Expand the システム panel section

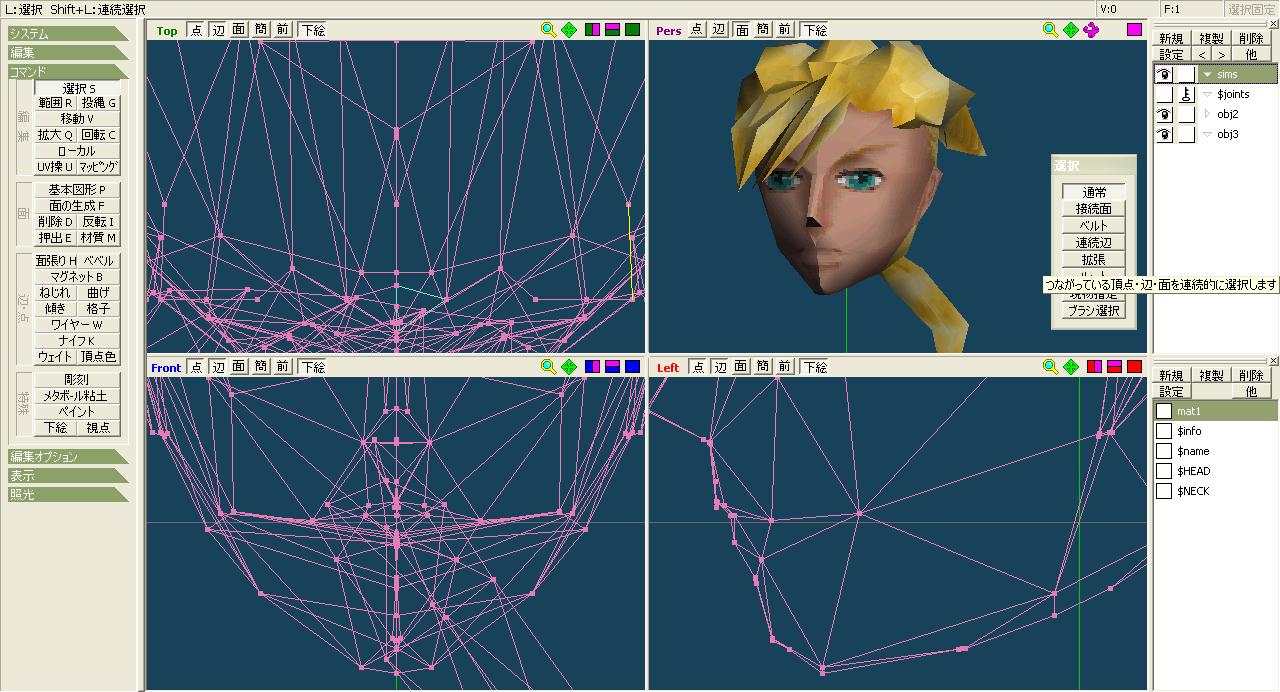(68, 34)
